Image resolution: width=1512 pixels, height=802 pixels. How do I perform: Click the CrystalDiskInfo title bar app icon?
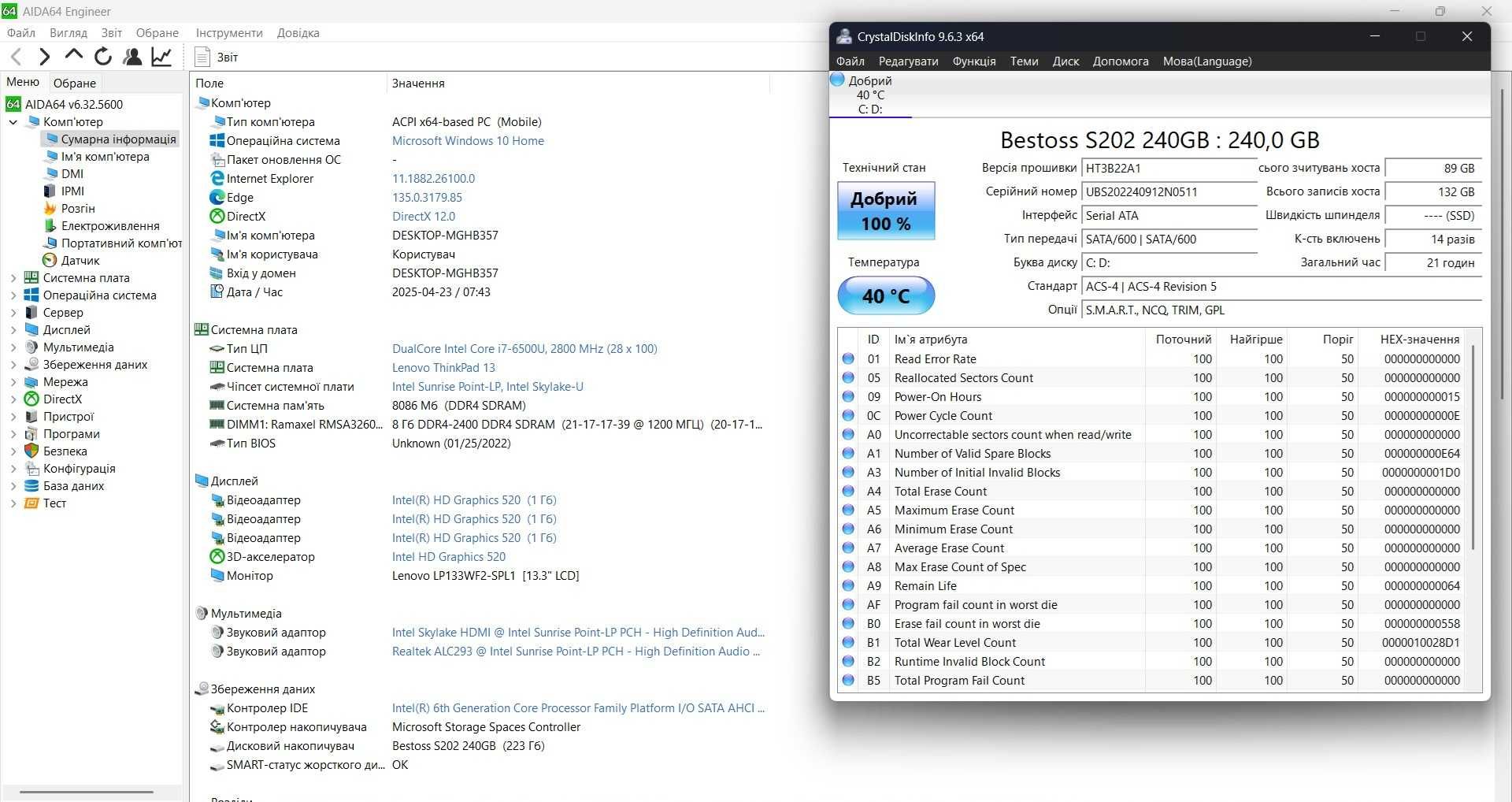click(844, 36)
